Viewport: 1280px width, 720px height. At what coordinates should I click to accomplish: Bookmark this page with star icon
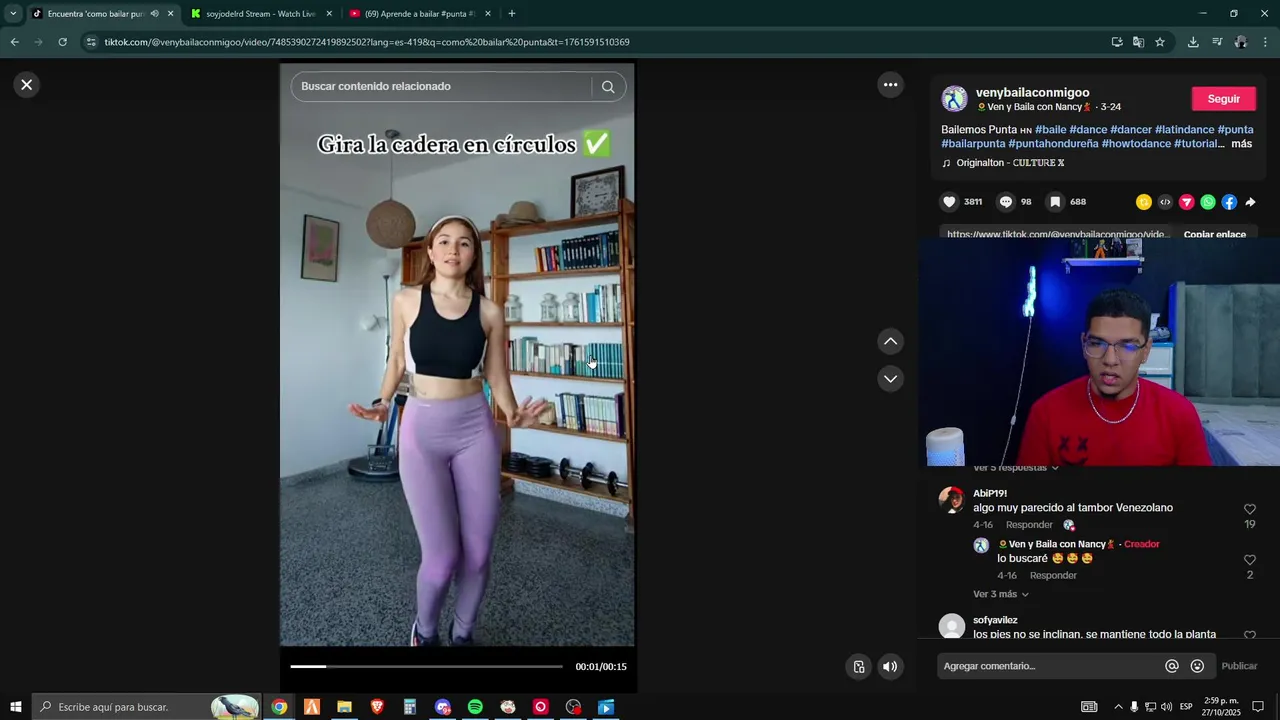click(1160, 42)
